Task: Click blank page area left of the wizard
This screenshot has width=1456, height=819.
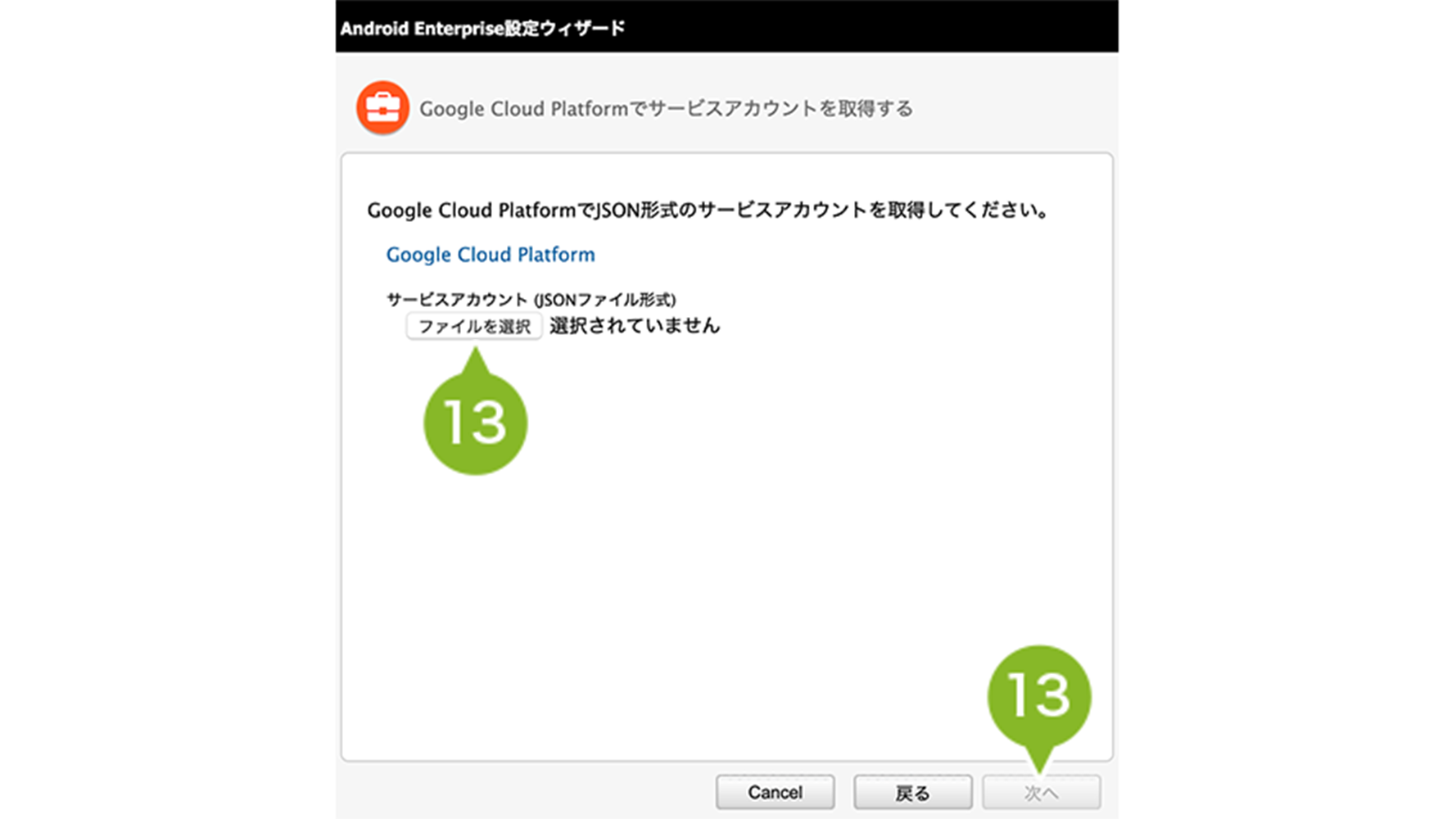Action: point(164,409)
